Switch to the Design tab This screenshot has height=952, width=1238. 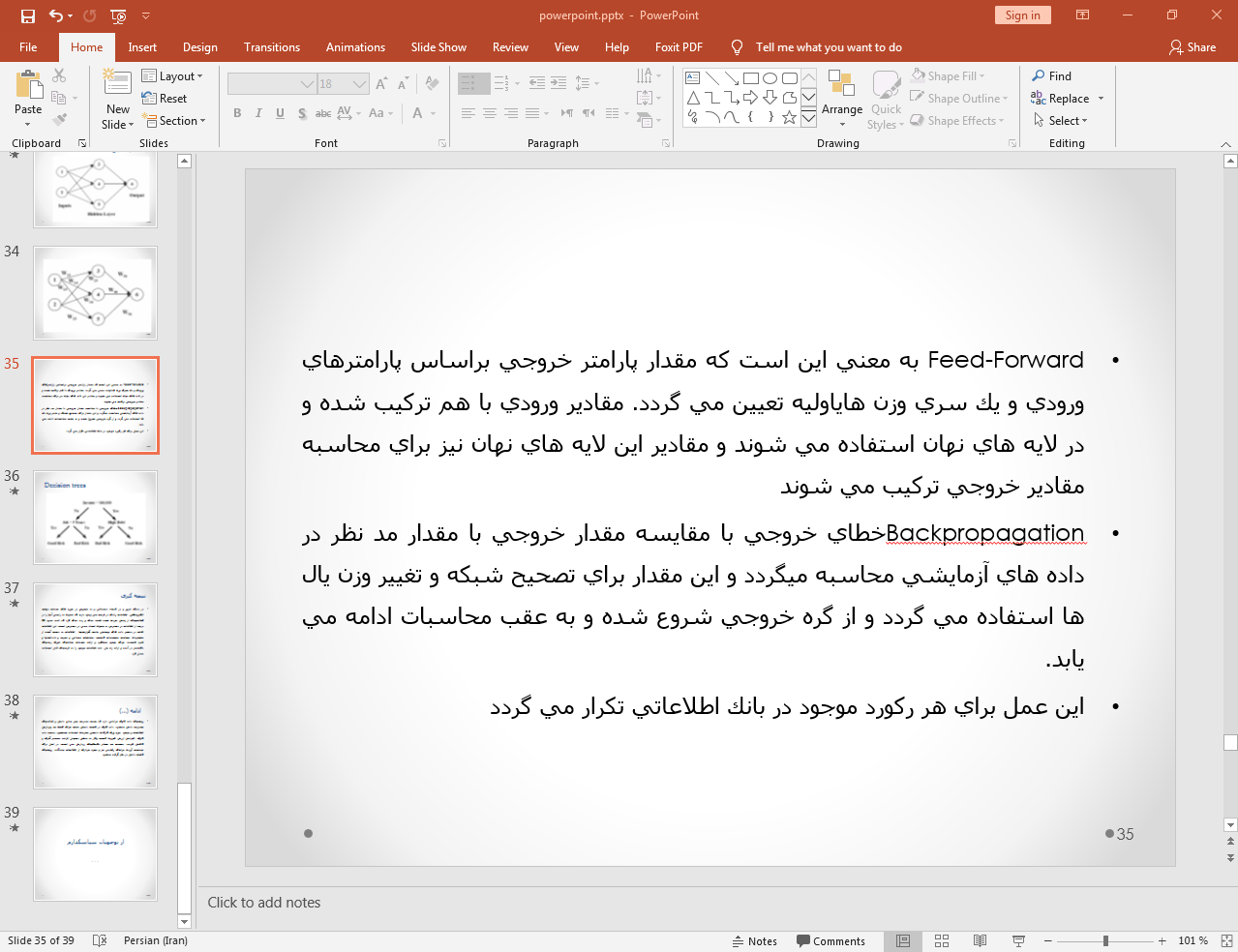click(x=200, y=47)
